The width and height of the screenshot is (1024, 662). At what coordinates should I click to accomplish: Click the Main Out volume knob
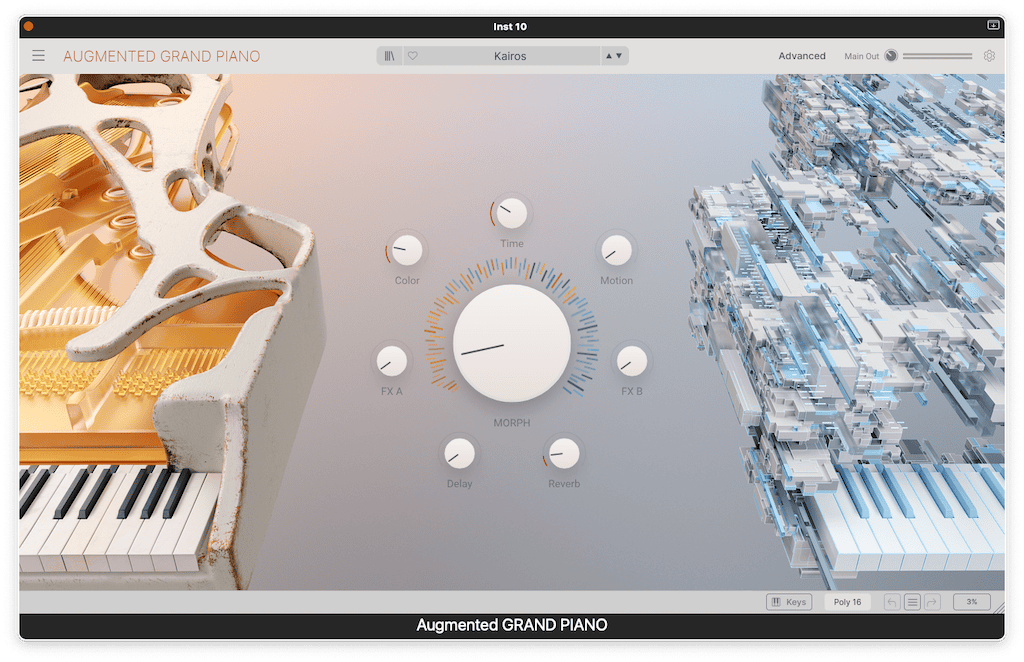click(891, 56)
